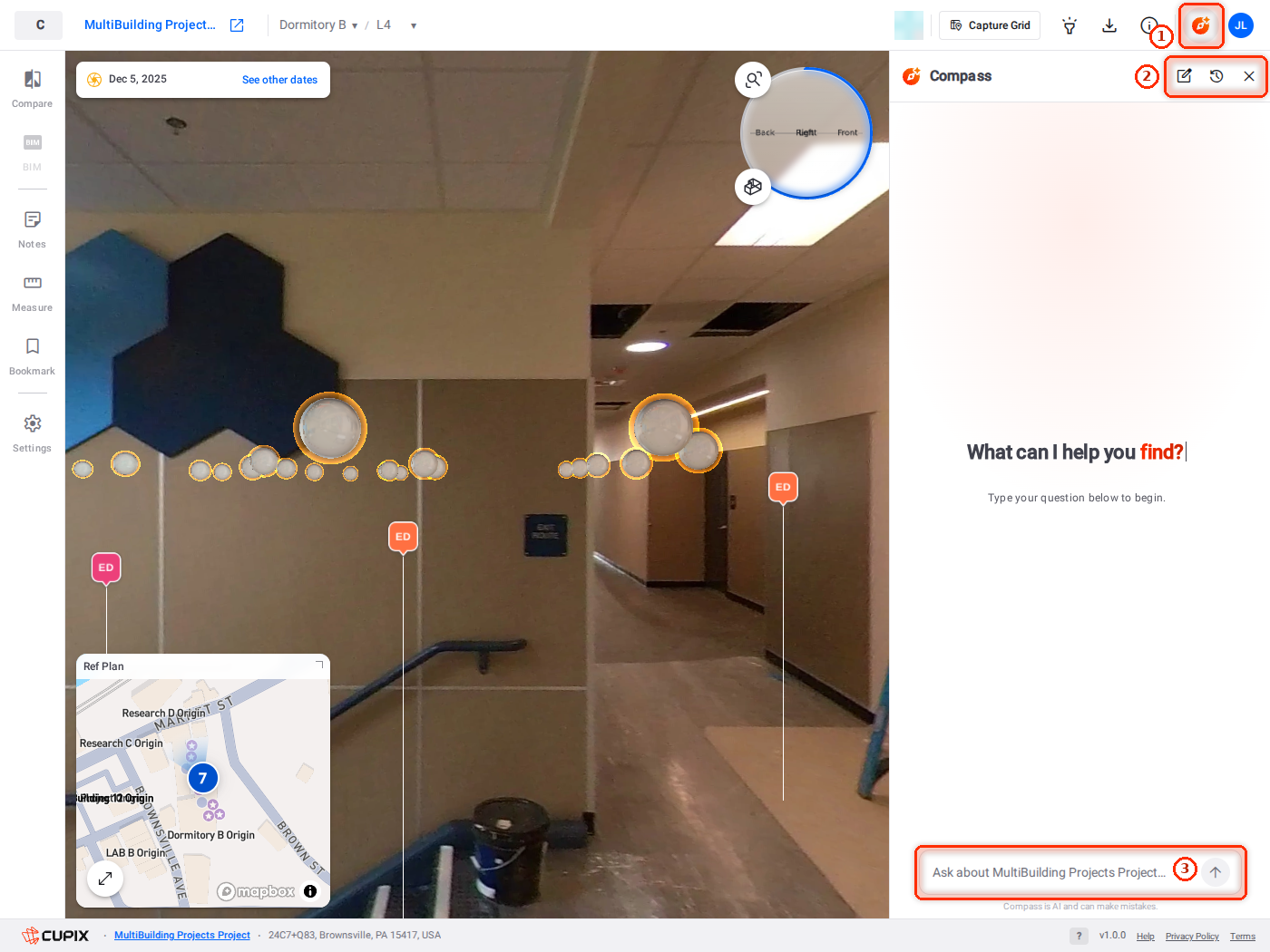Open Compass chat history

pyautogui.click(x=1216, y=76)
